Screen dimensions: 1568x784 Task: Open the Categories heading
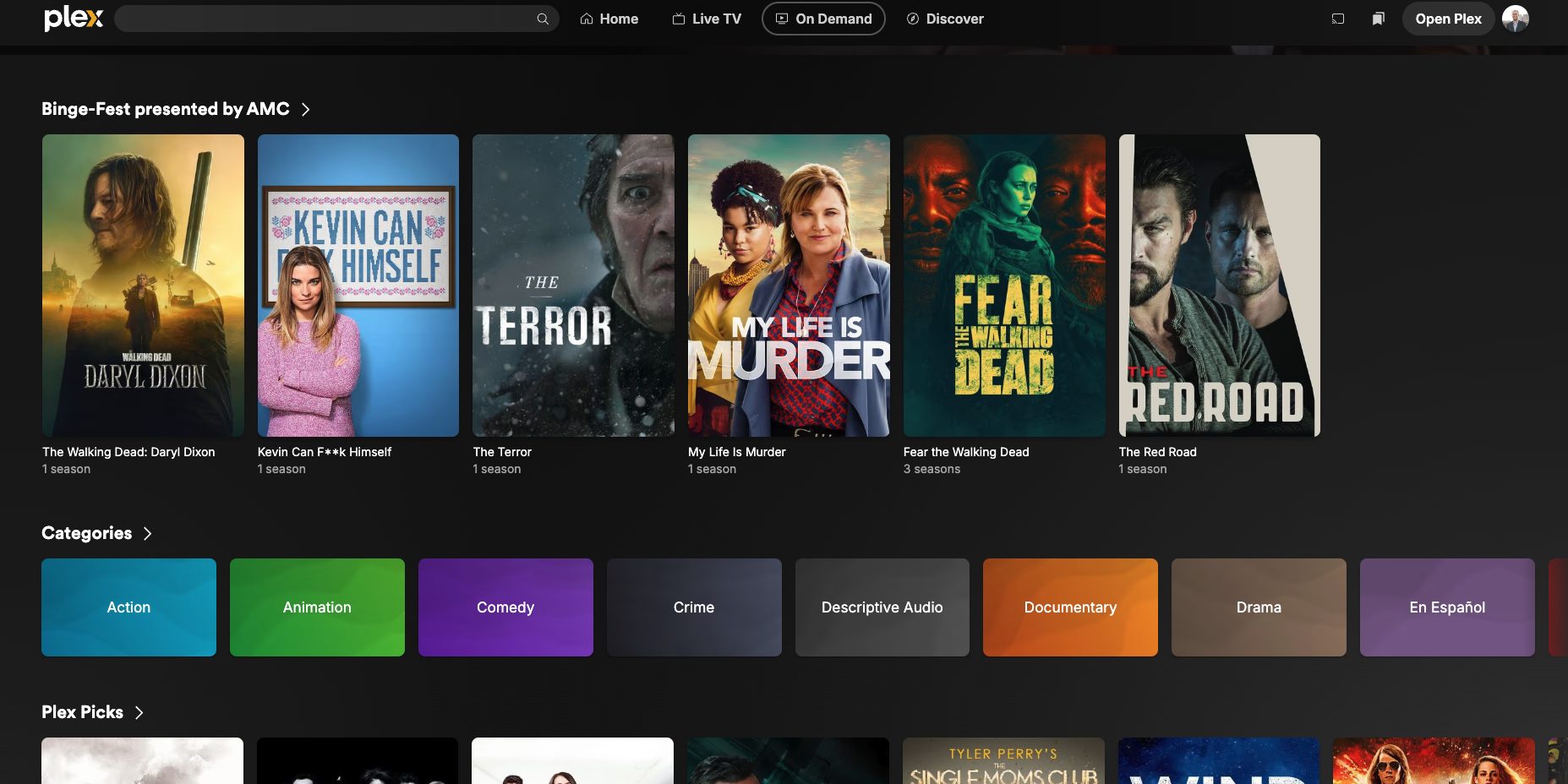86,533
